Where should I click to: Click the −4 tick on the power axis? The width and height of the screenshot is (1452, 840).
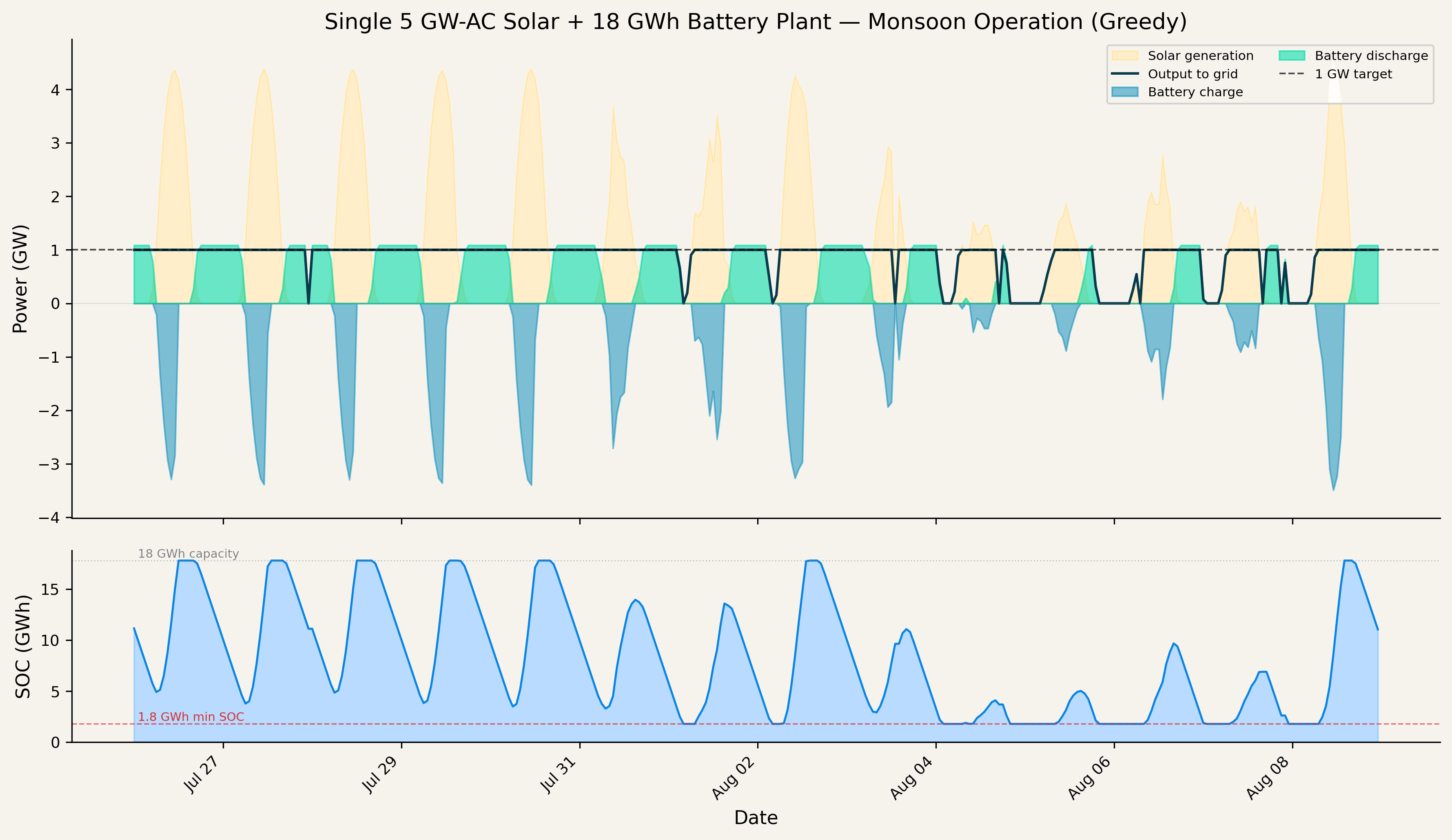coord(49,518)
